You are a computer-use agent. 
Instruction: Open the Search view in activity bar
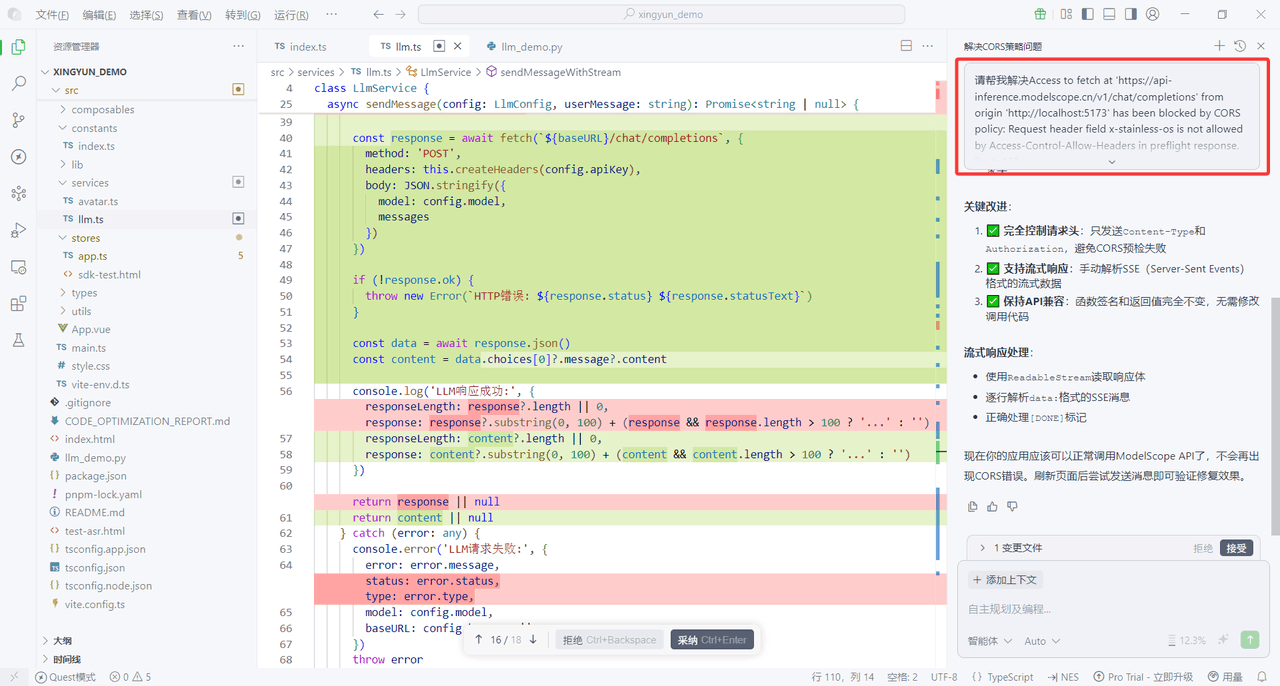pos(18,84)
